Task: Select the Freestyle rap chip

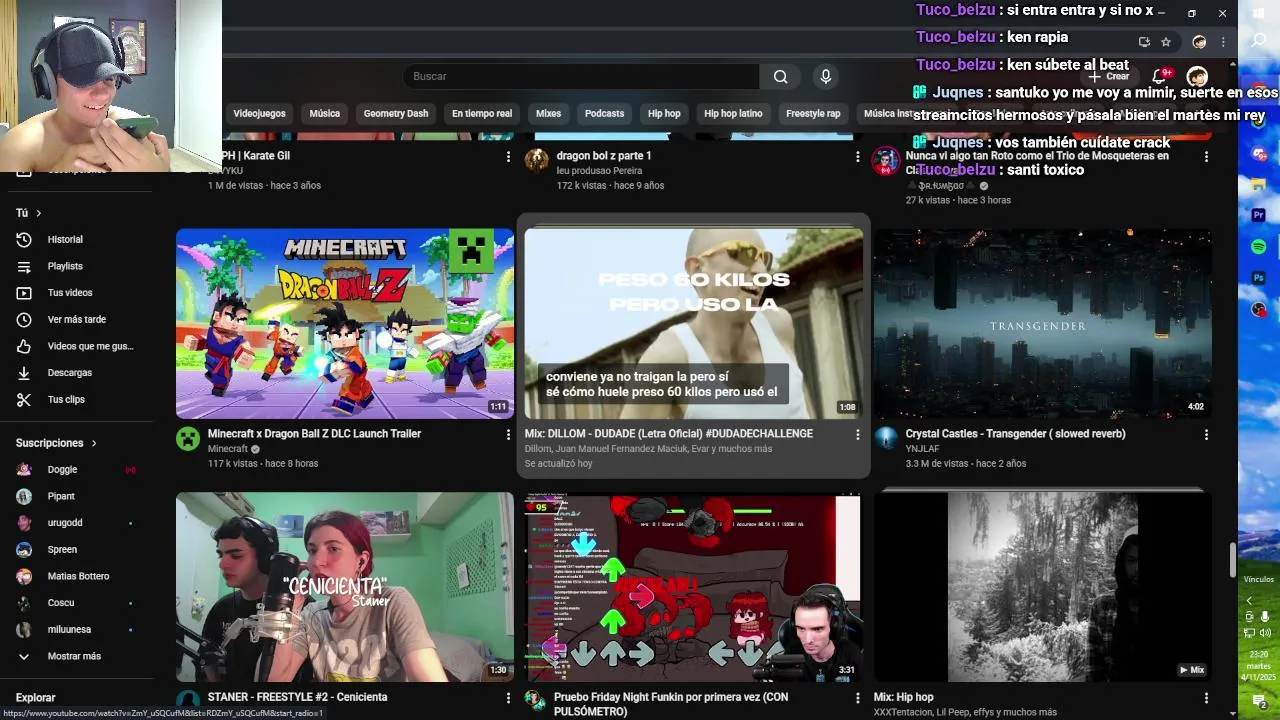Action: [813, 114]
